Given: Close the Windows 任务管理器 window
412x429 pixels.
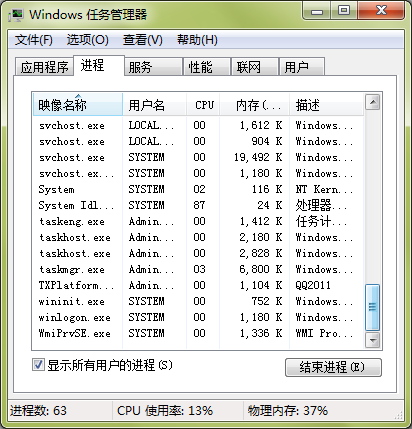Looking at the screenshot, I should click(x=381, y=11).
